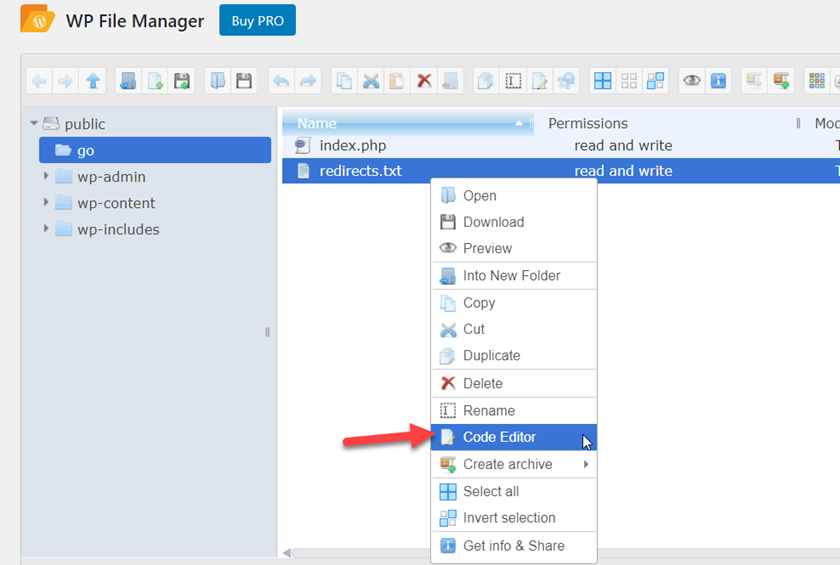Screen dimensions: 840x565
Task: Open the Create archive submenu arrow
Action: click(x=586, y=464)
